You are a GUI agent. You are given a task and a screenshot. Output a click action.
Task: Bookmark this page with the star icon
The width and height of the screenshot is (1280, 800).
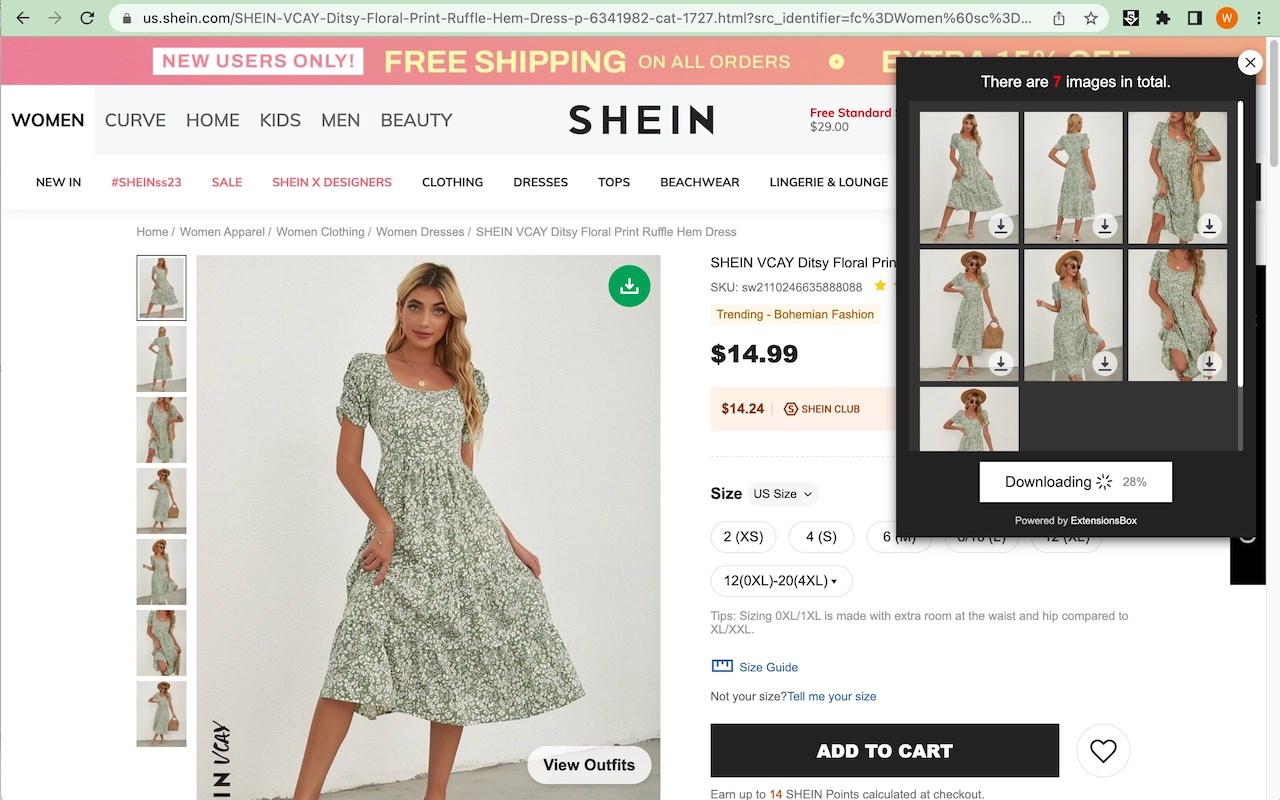(1090, 18)
